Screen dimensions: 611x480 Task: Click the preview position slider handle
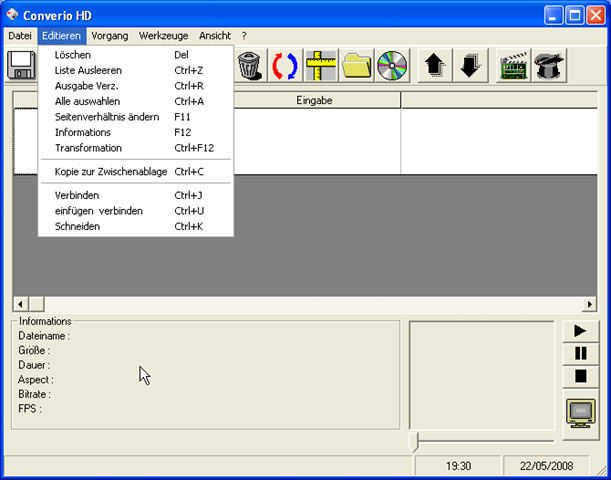tap(413, 442)
